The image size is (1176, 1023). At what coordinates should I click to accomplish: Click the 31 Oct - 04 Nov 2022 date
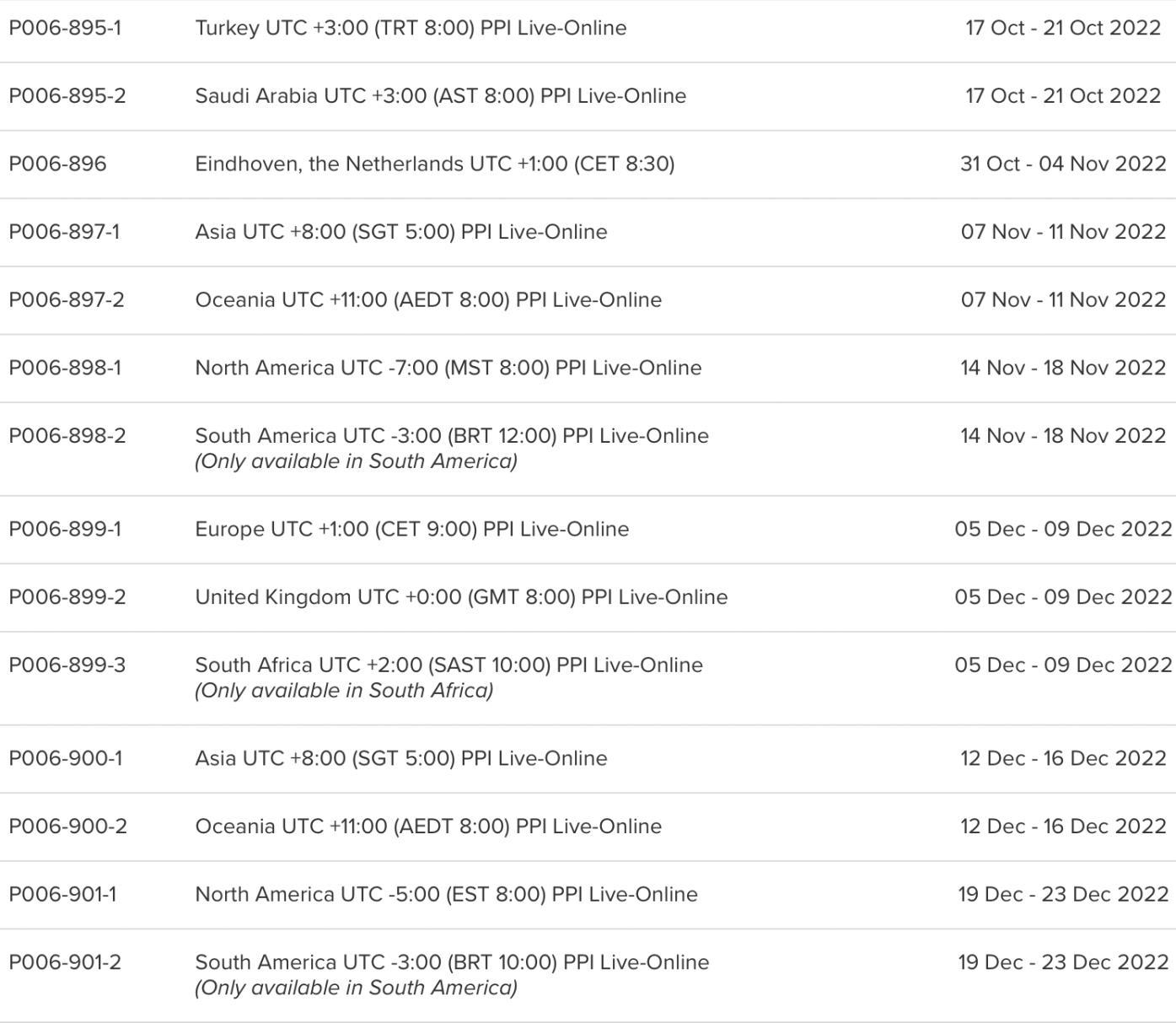click(1062, 164)
